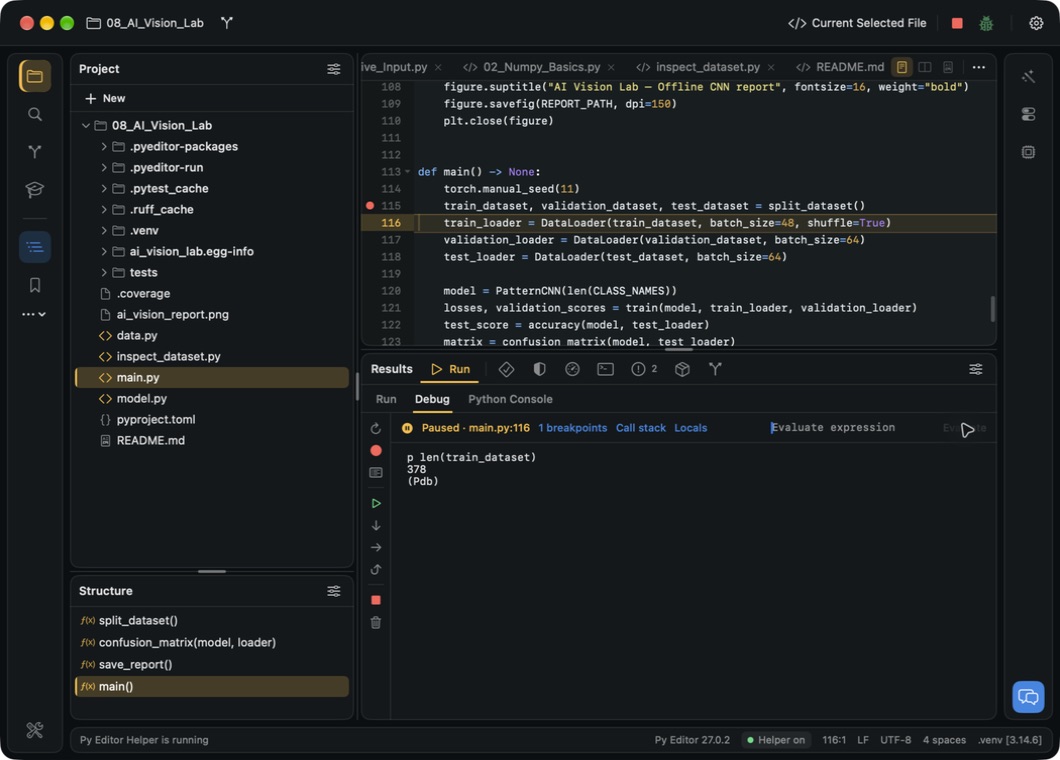Expand the tests folder

103,272
